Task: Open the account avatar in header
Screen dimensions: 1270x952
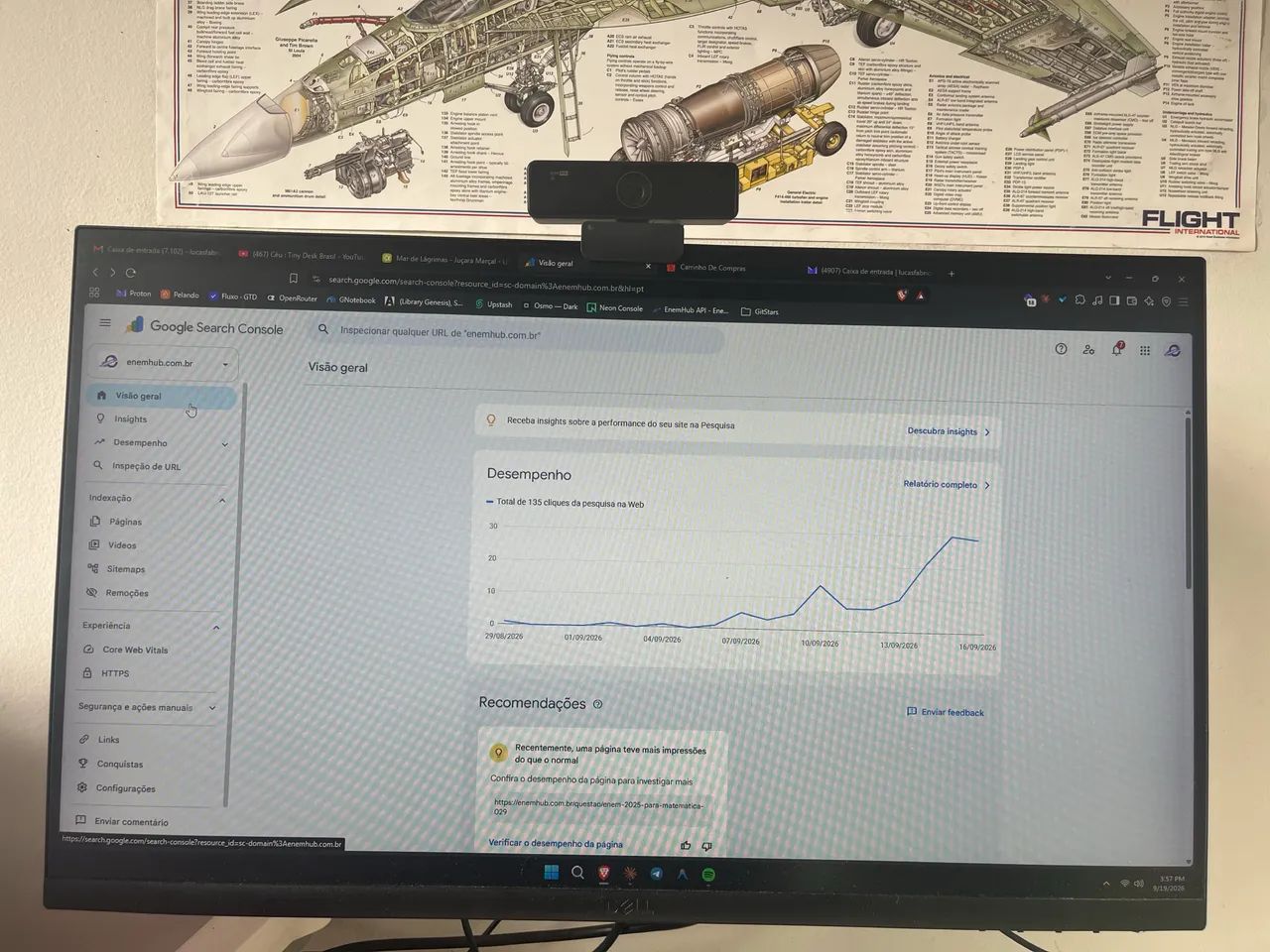Action: click(x=1173, y=351)
